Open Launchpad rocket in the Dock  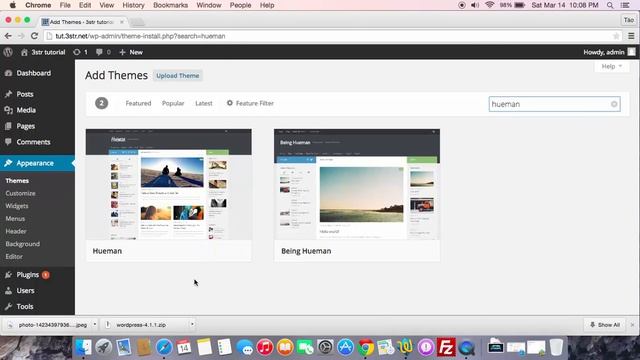[x=104, y=347]
